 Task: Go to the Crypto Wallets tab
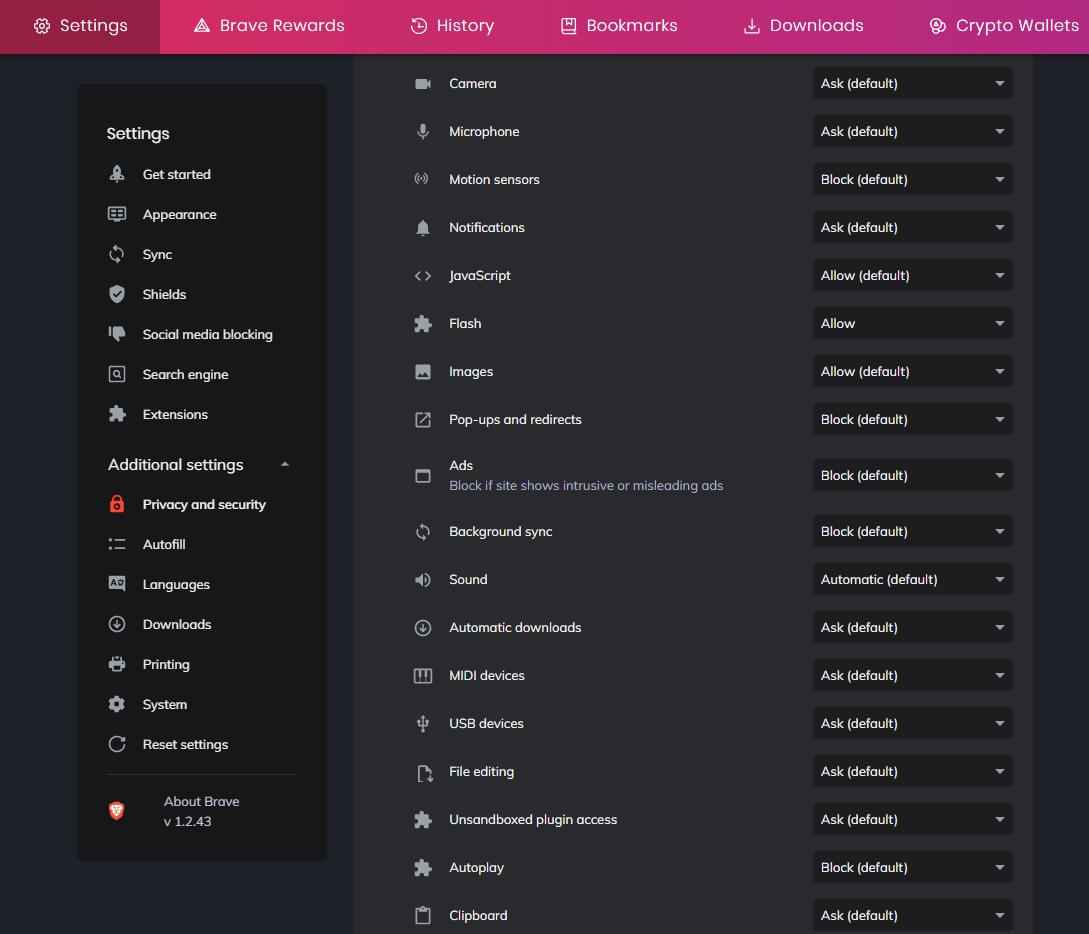pos(1004,26)
